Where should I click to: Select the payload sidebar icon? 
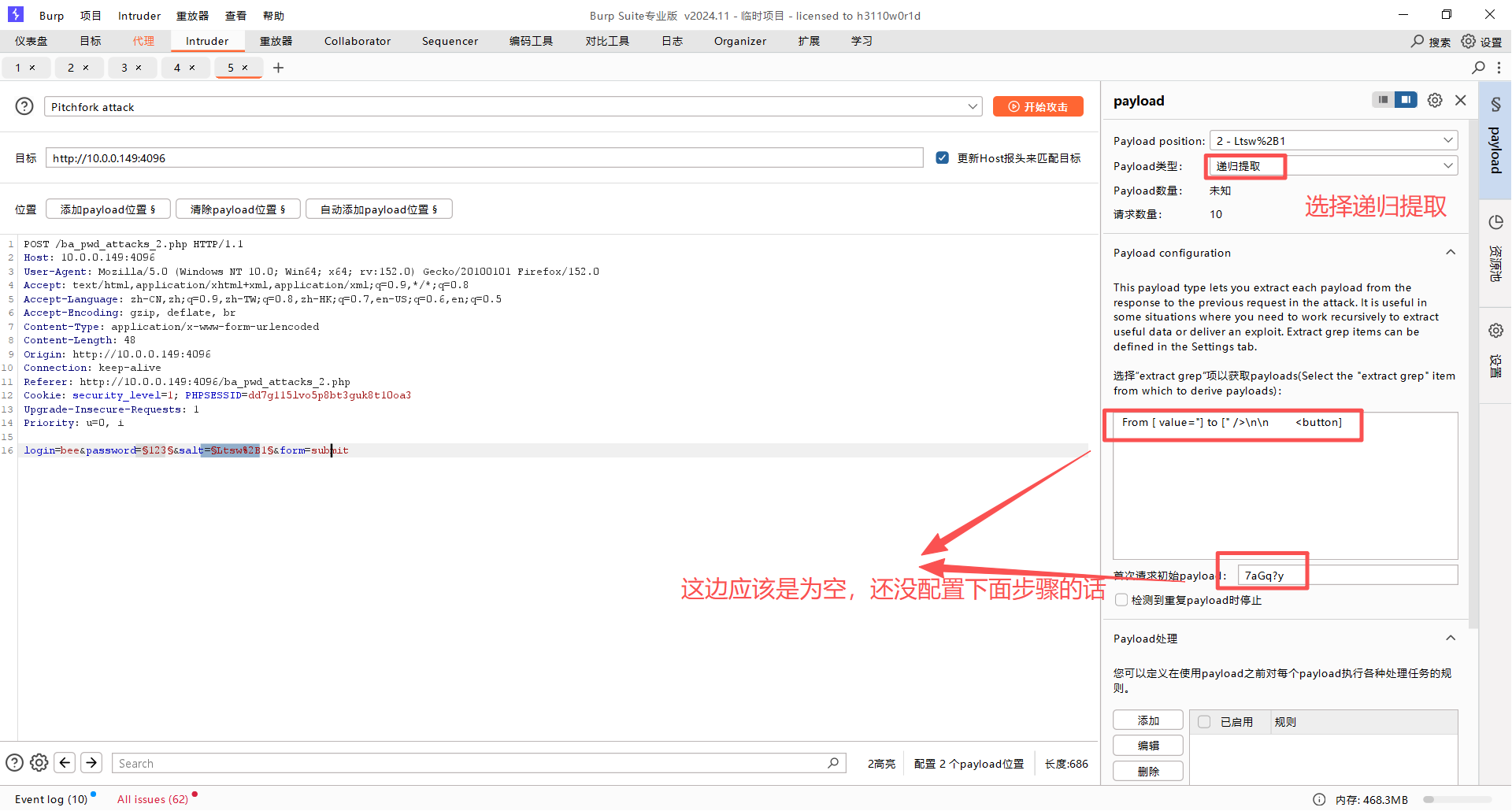[x=1495, y=105]
